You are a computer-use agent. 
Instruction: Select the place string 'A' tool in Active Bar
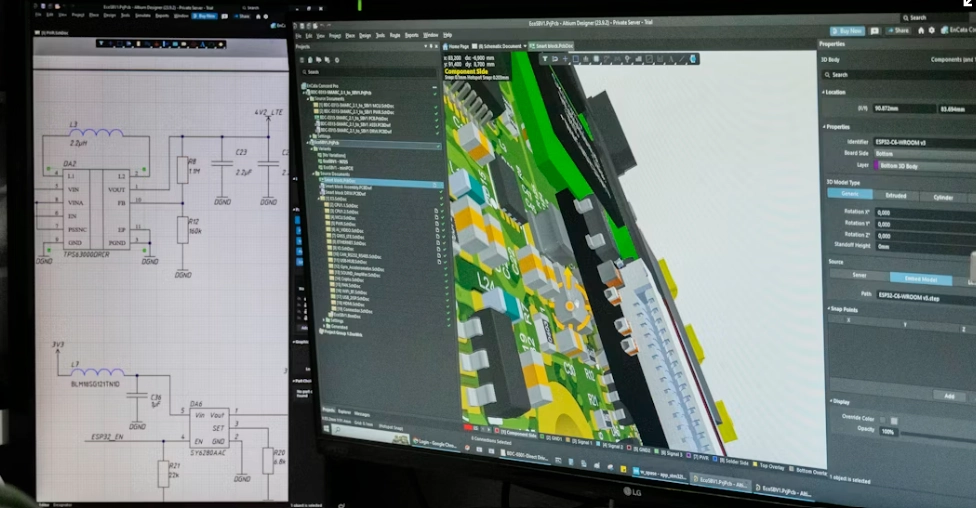tap(671, 59)
